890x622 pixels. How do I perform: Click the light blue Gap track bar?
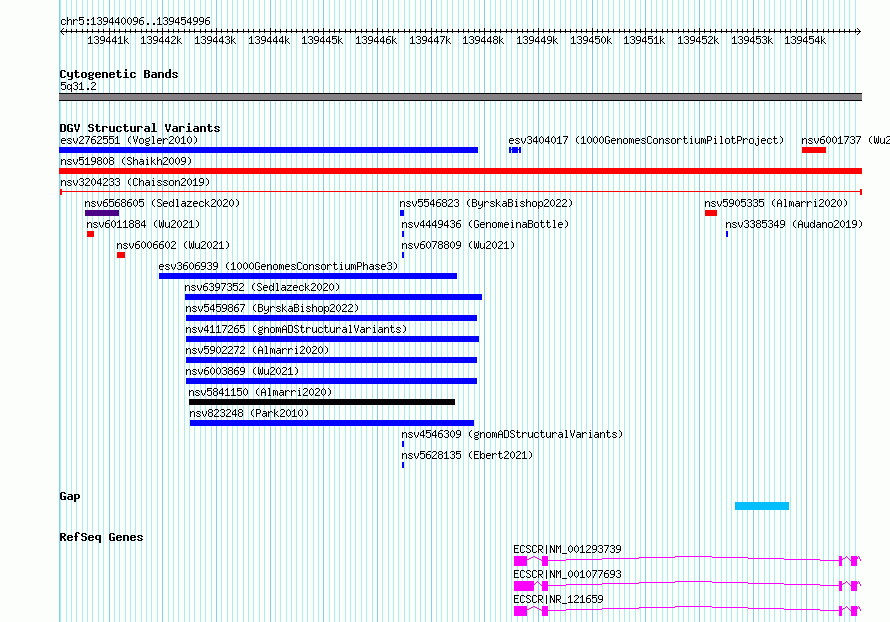pos(762,506)
